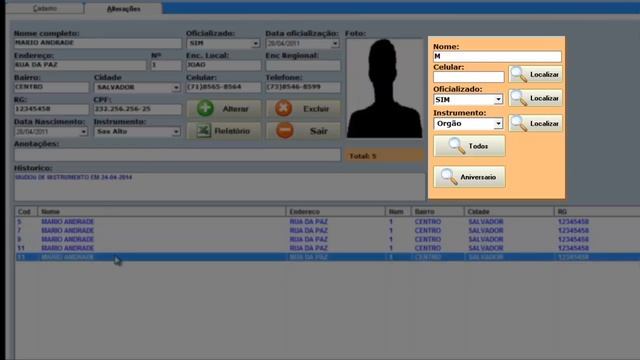Expand the Cidade dropdown showing SALVADOR
This screenshot has width=640, height=360.
(176, 87)
